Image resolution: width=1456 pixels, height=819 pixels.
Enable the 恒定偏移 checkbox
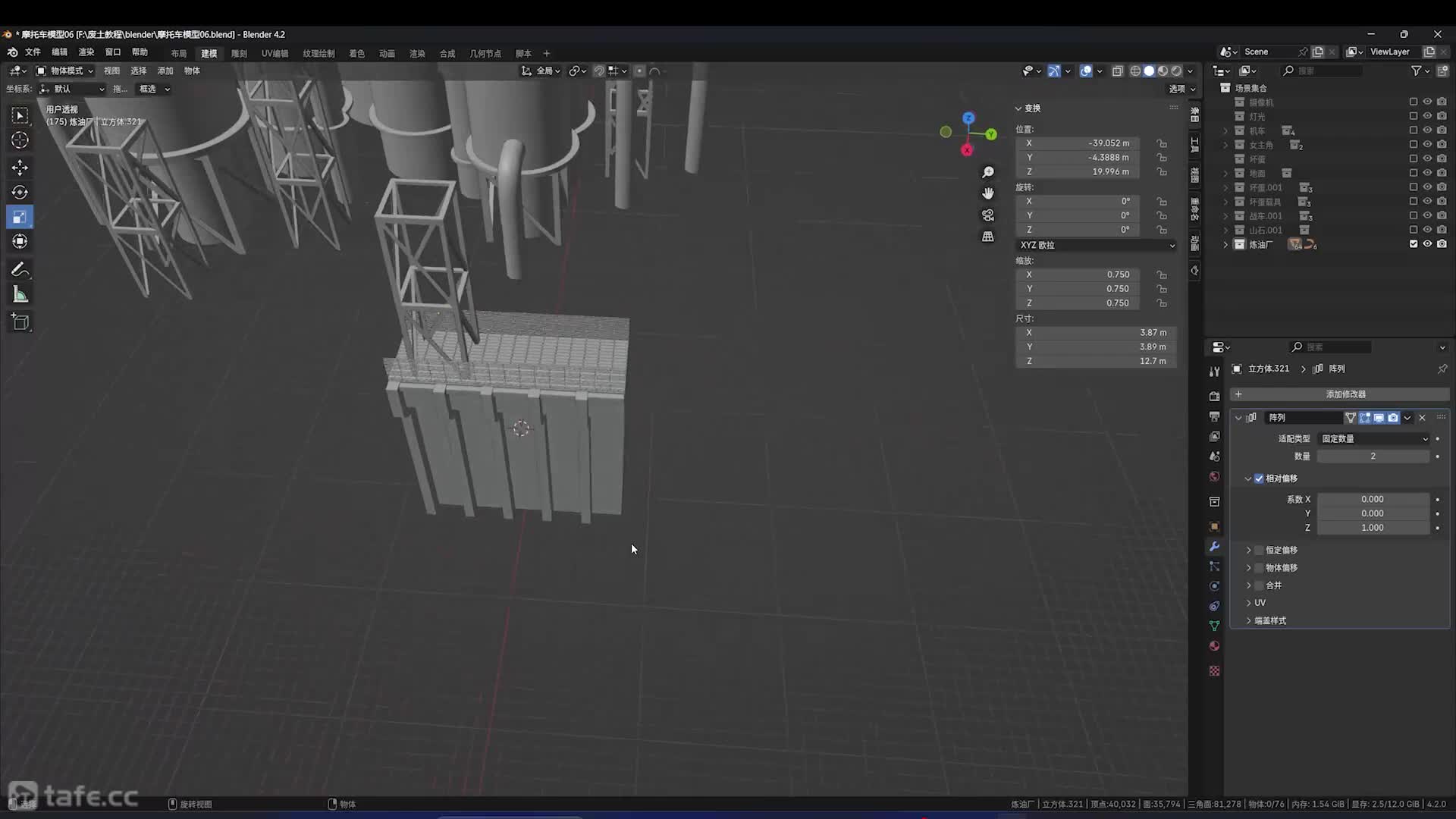point(1259,551)
